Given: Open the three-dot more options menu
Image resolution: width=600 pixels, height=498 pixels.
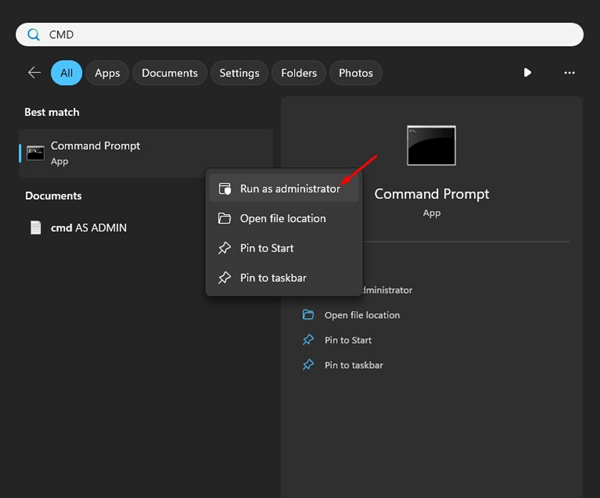Looking at the screenshot, I should pos(569,73).
